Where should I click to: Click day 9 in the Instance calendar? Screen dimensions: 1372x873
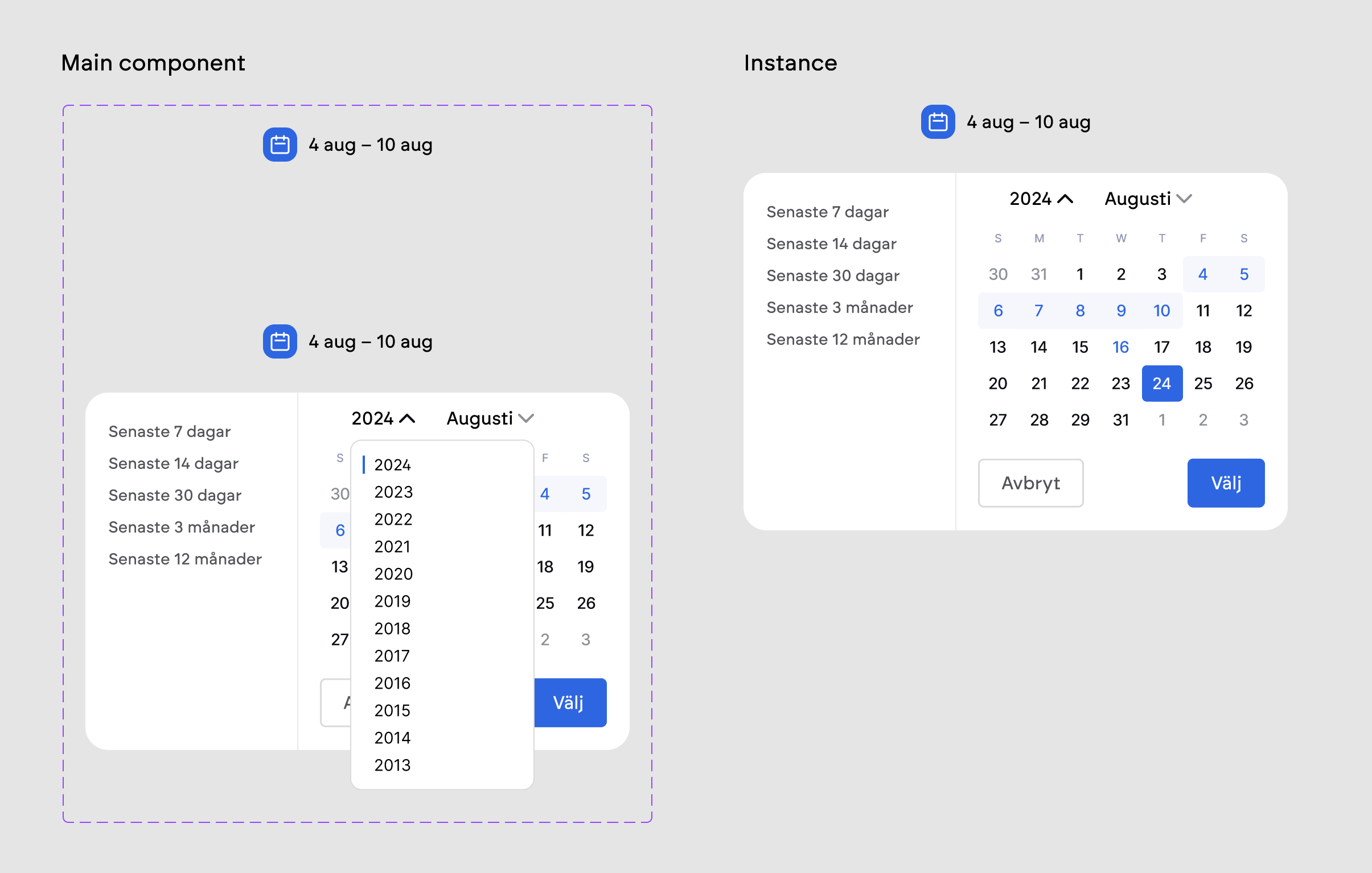click(1121, 310)
